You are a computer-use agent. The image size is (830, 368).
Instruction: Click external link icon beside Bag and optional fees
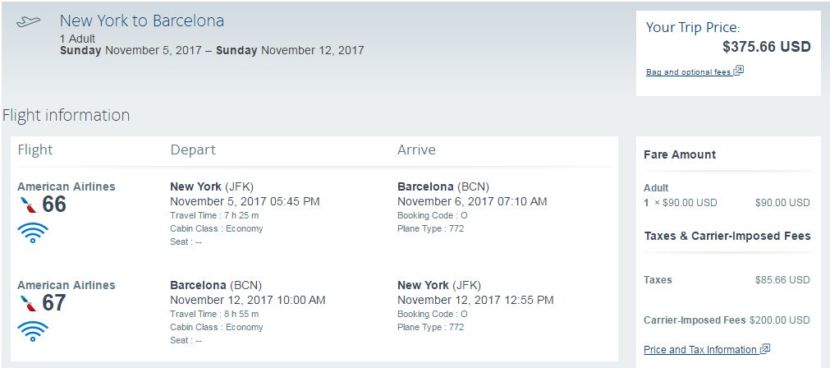point(739,70)
